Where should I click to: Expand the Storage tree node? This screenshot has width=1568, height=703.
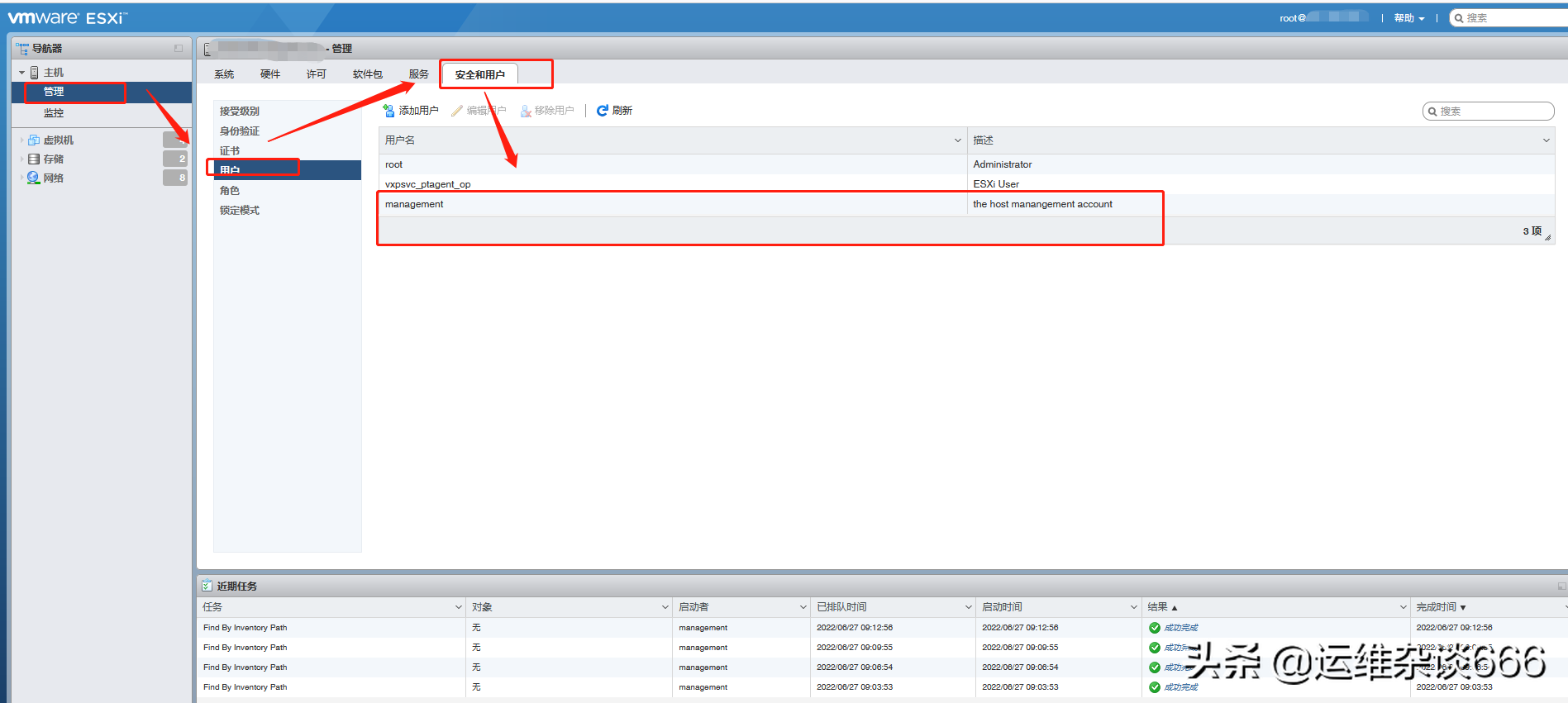click(21, 159)
